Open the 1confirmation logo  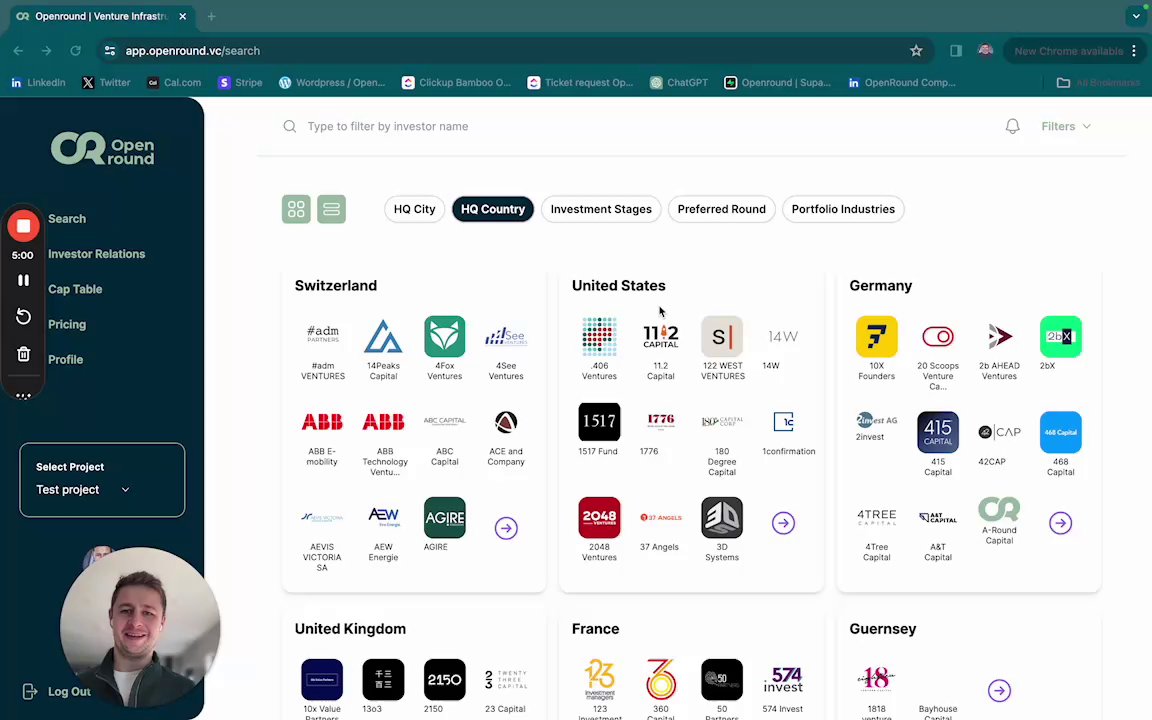click(783, 422)
